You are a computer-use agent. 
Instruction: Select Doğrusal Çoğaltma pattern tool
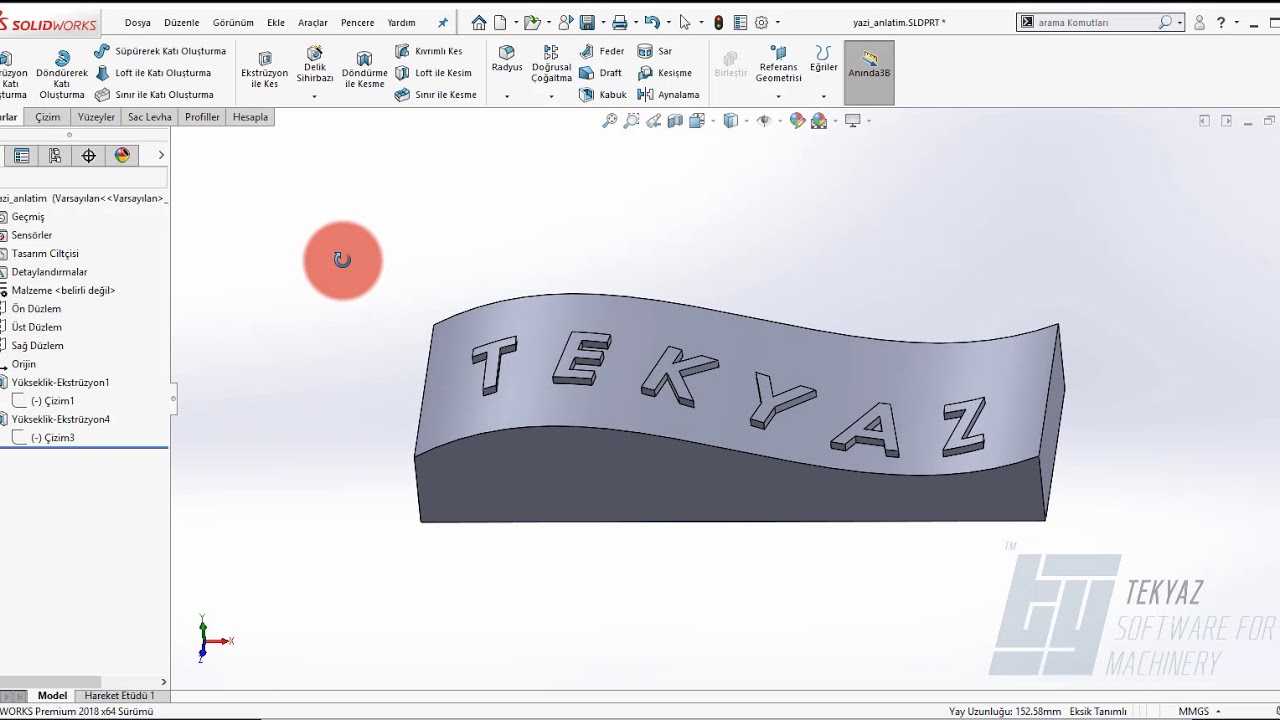551,64
